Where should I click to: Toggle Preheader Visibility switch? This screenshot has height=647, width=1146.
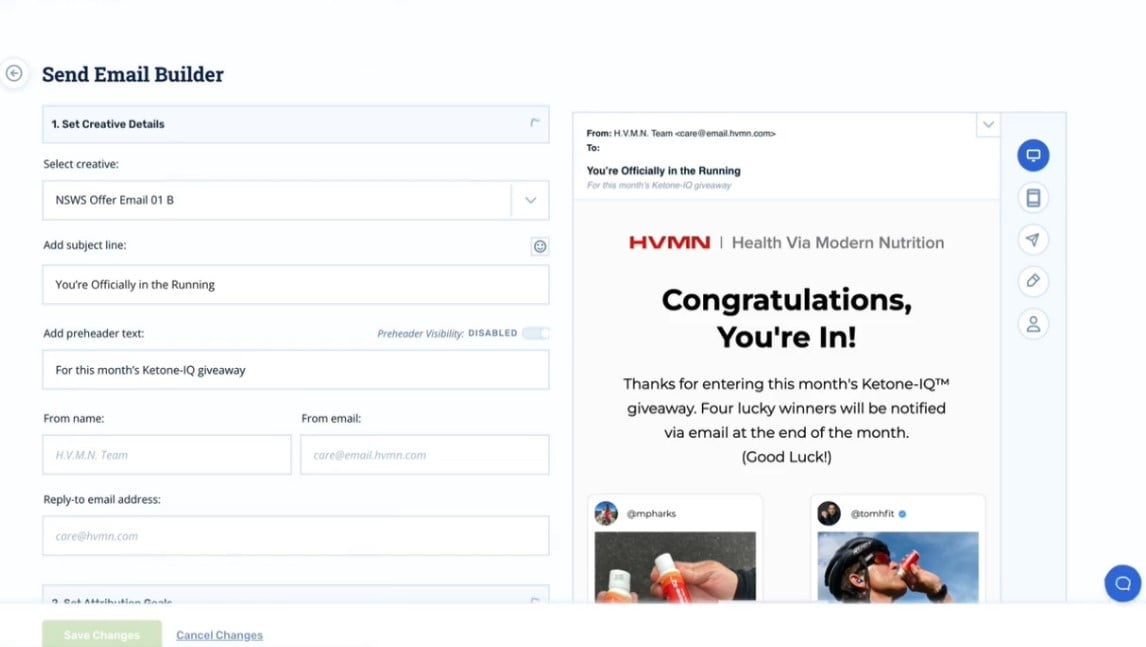pos(536,333)
